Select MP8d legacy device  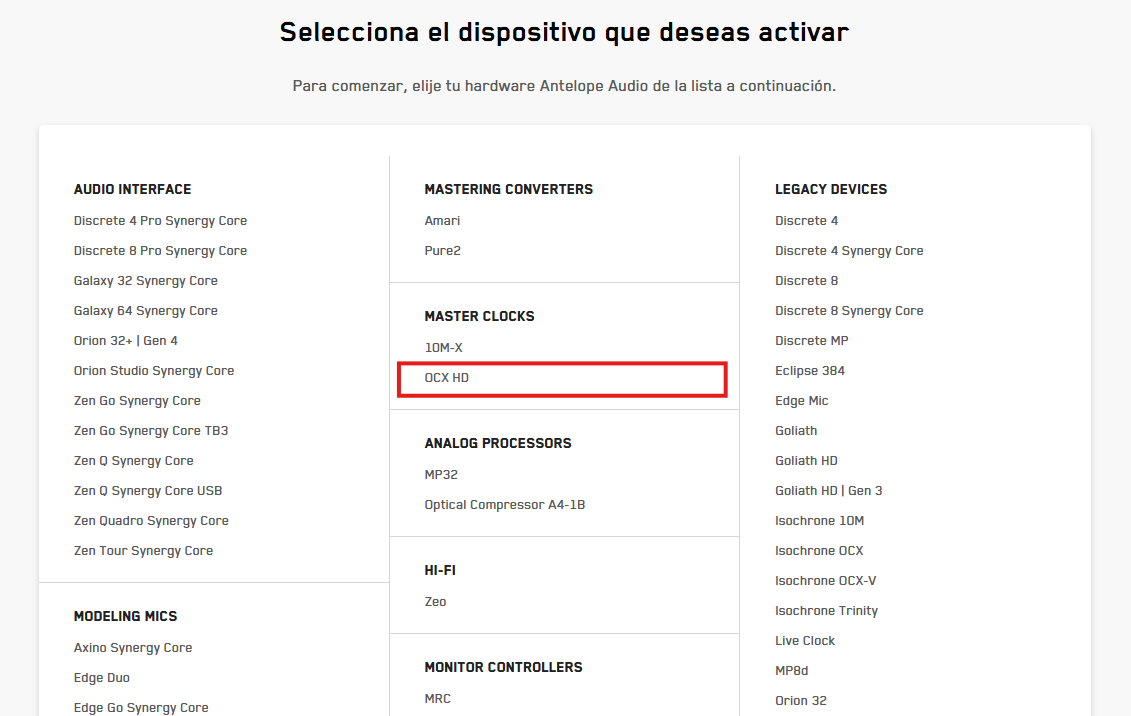791,671
